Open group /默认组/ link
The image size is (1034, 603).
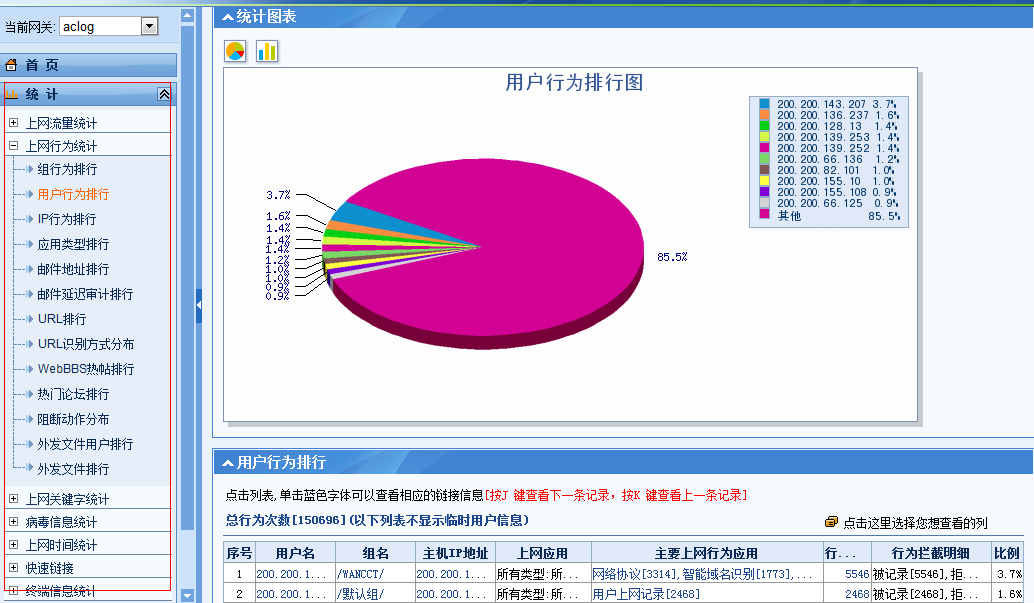[360, 594]
